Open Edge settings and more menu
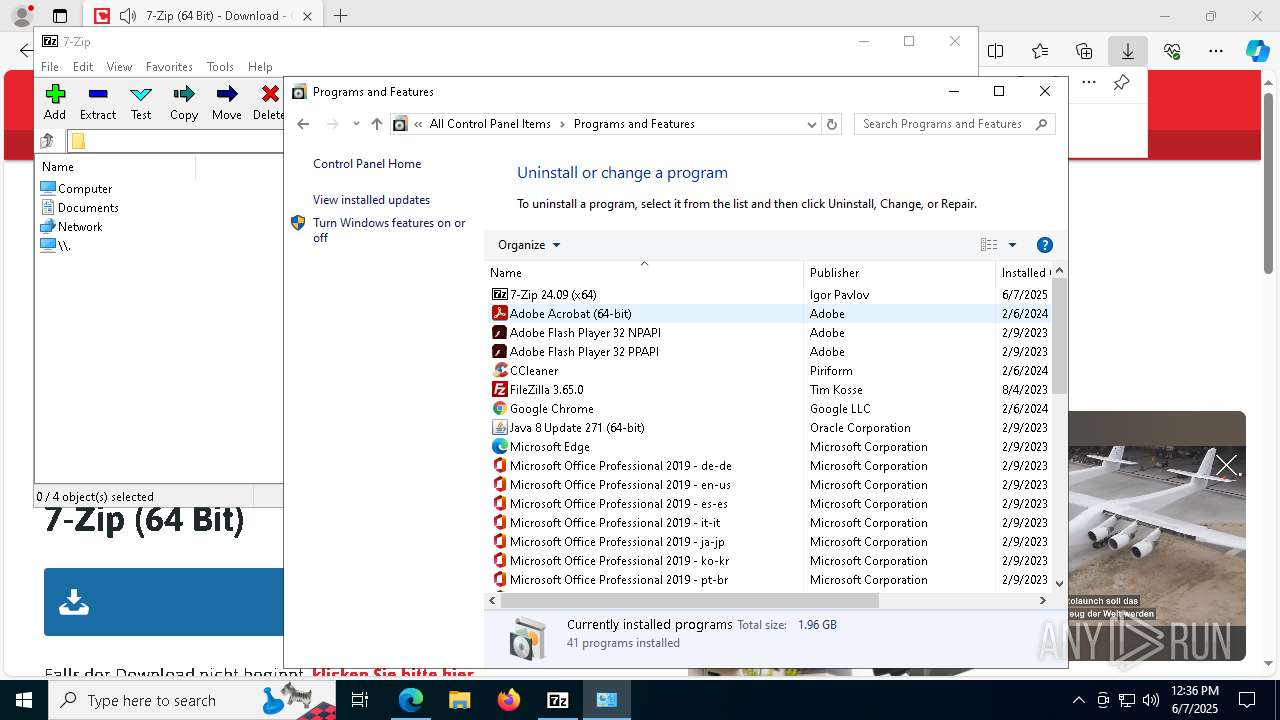Viewport: 1280px width, 720px height. click(x=1216, y=51)
